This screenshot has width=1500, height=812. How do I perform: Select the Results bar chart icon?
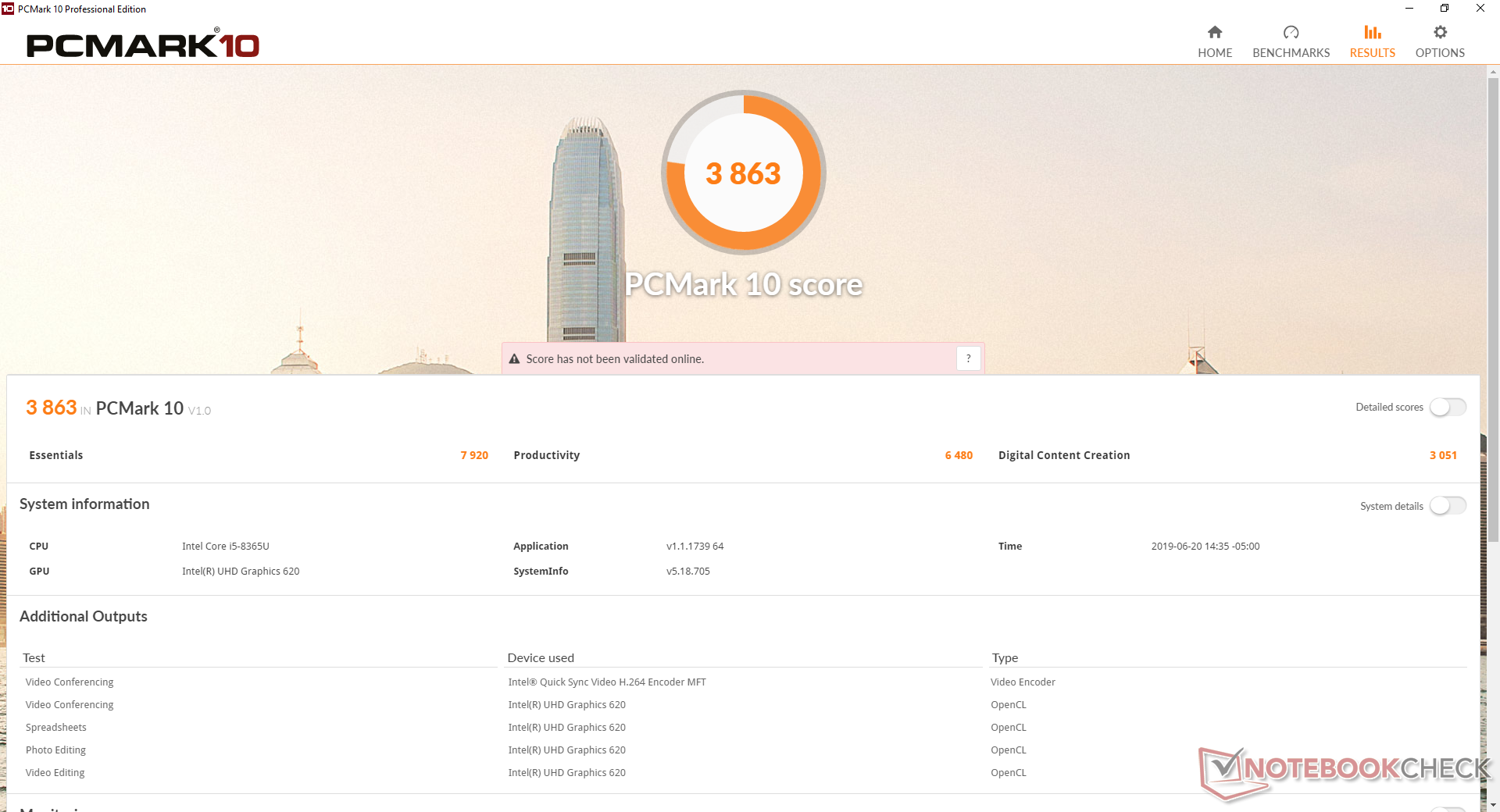point(1372,32)
